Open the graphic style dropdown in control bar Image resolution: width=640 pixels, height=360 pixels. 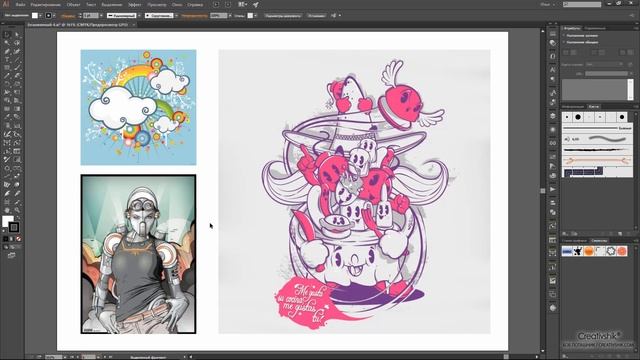click(256, 16)
